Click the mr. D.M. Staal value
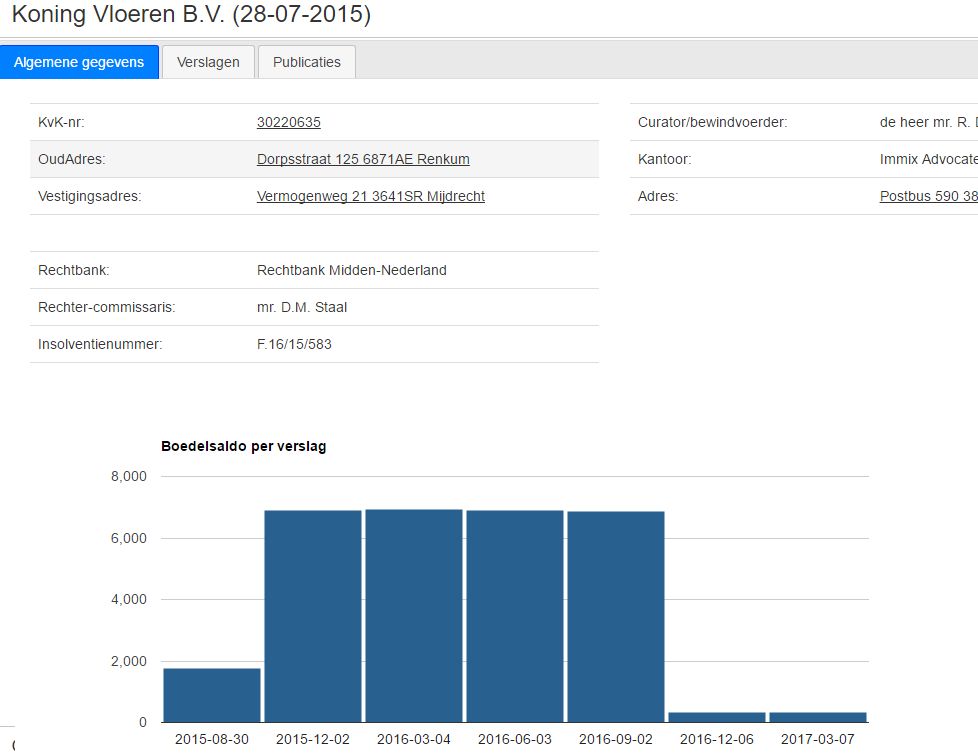The width and height of the screenshot is (978, 756). pos(302,307)
